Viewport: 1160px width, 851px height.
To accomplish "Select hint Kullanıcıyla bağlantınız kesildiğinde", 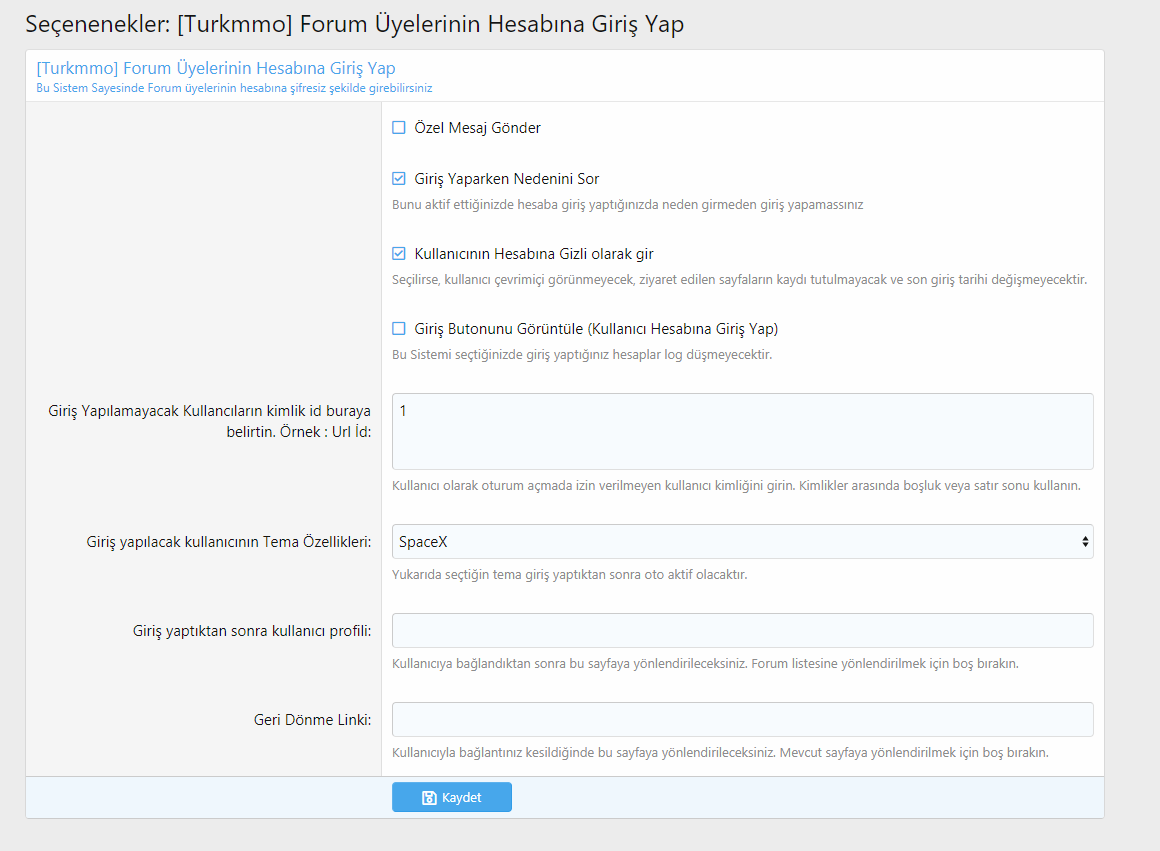I will [720, 753].
